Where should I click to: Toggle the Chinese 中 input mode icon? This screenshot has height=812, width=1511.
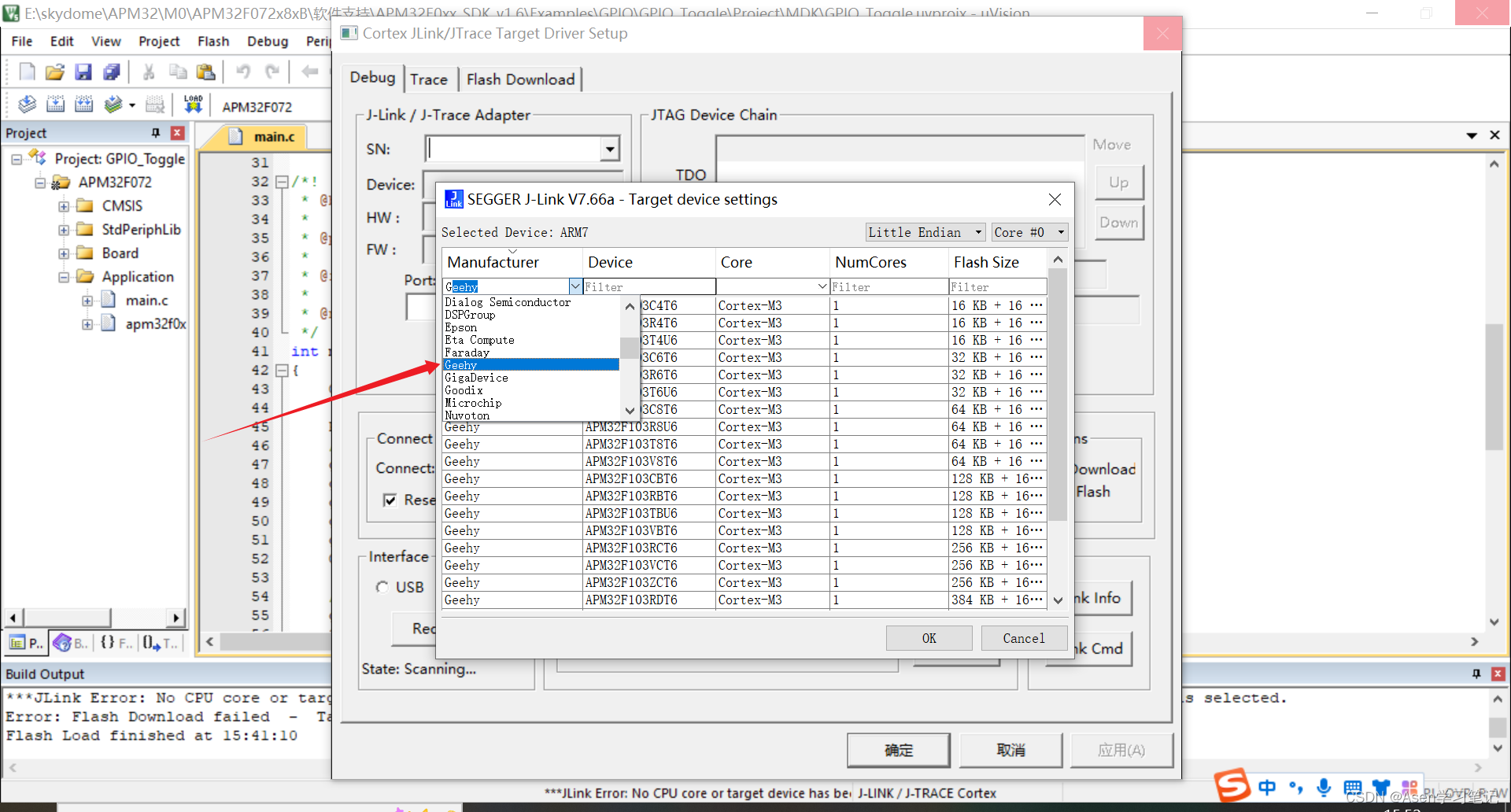click(1267, 788)
